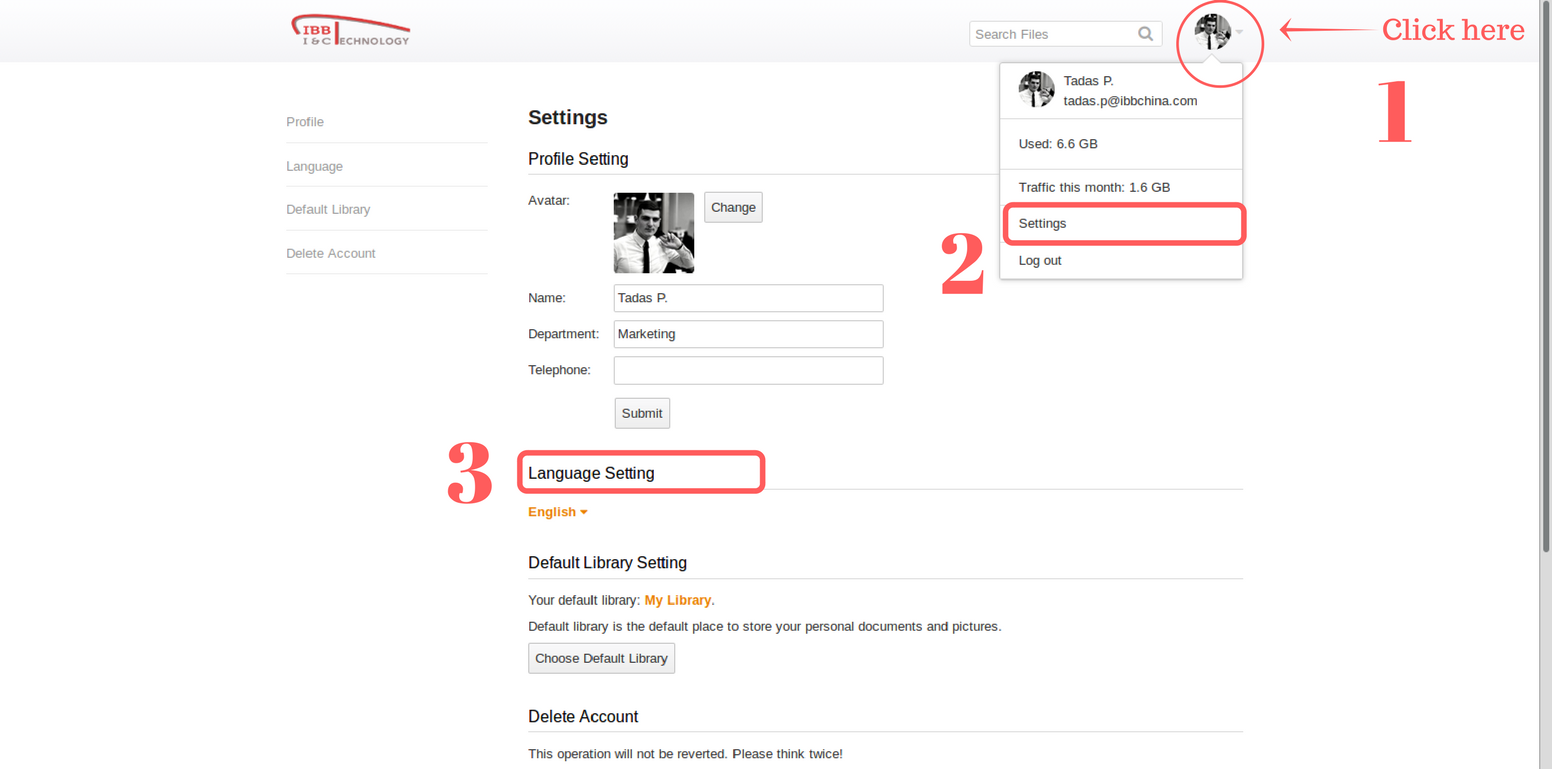Image resolution: width=1552 pixels, height=769 pixels.
Task: Select Settings in the user menu
Action: (1122, 224)
